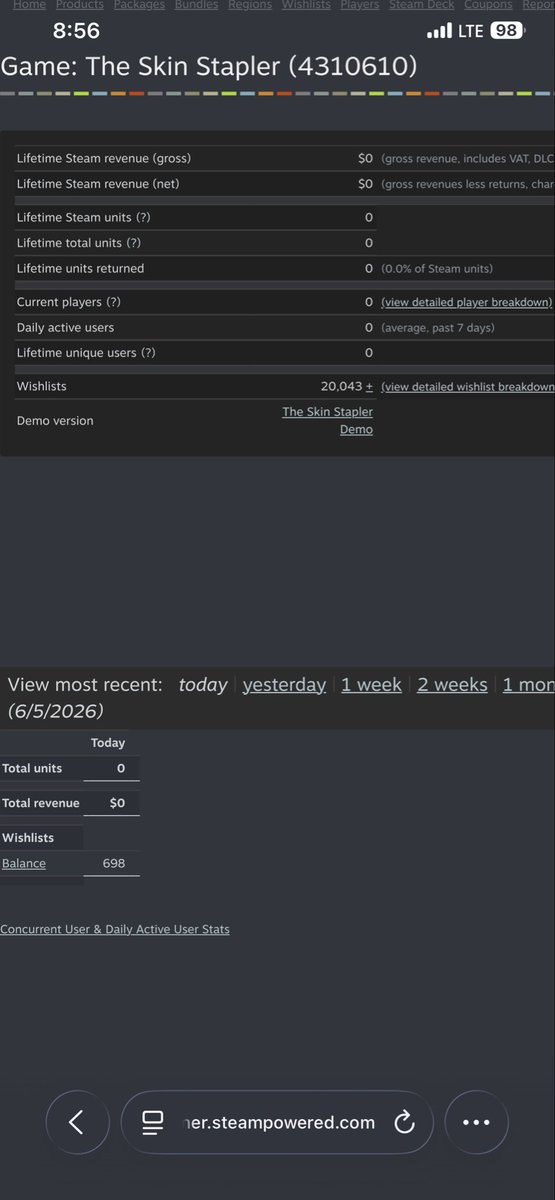This screenshot has width=555, height=1200.
Task: Select the yesterday time range
Action: [284, 685]
